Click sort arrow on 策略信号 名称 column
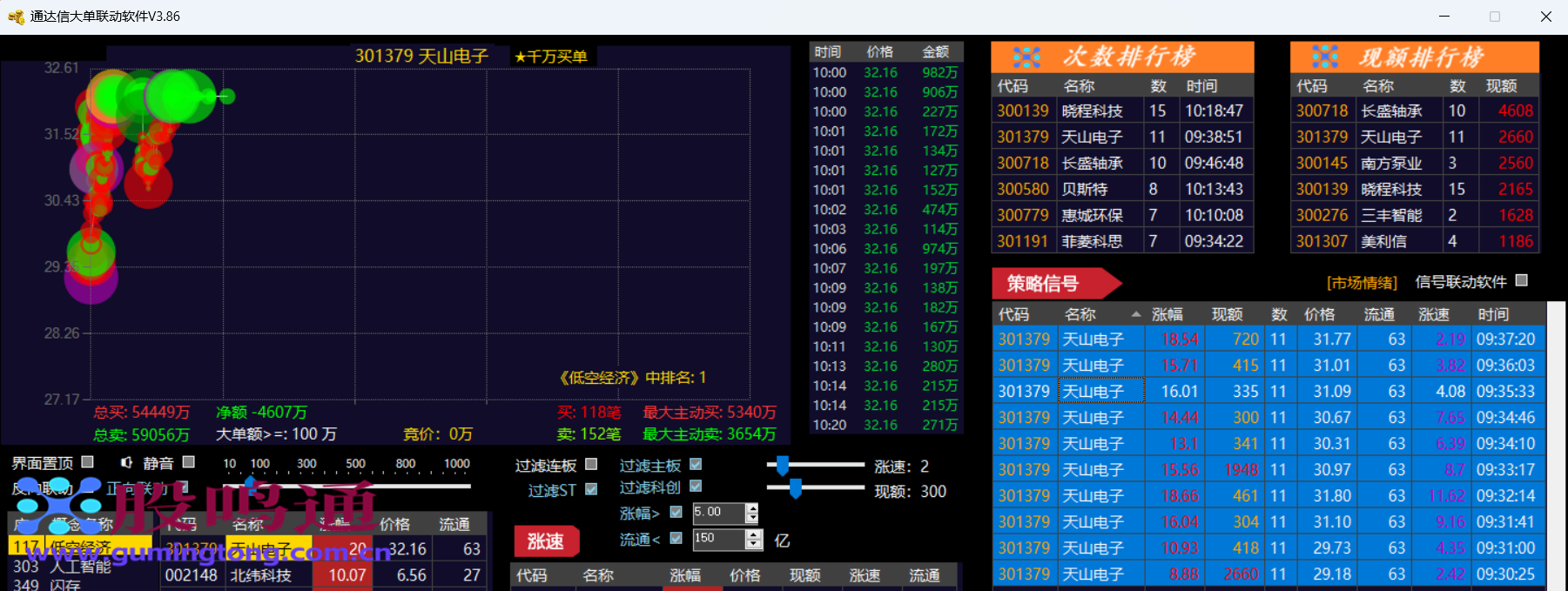The width and height of the screenshot is (1568, 591). click(x=1135, y=314)
